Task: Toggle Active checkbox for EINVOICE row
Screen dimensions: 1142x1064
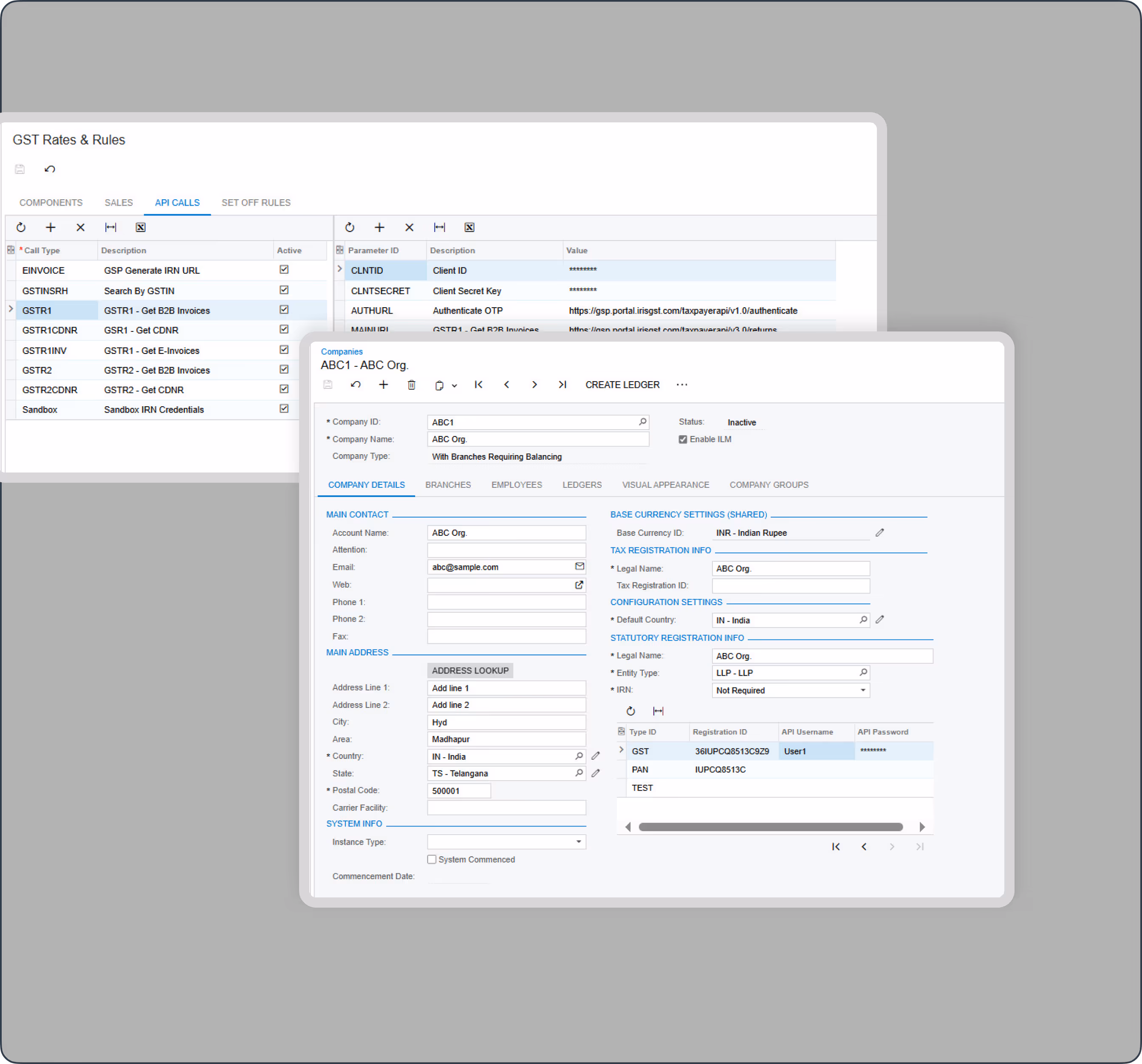Action: pos(284,269)
